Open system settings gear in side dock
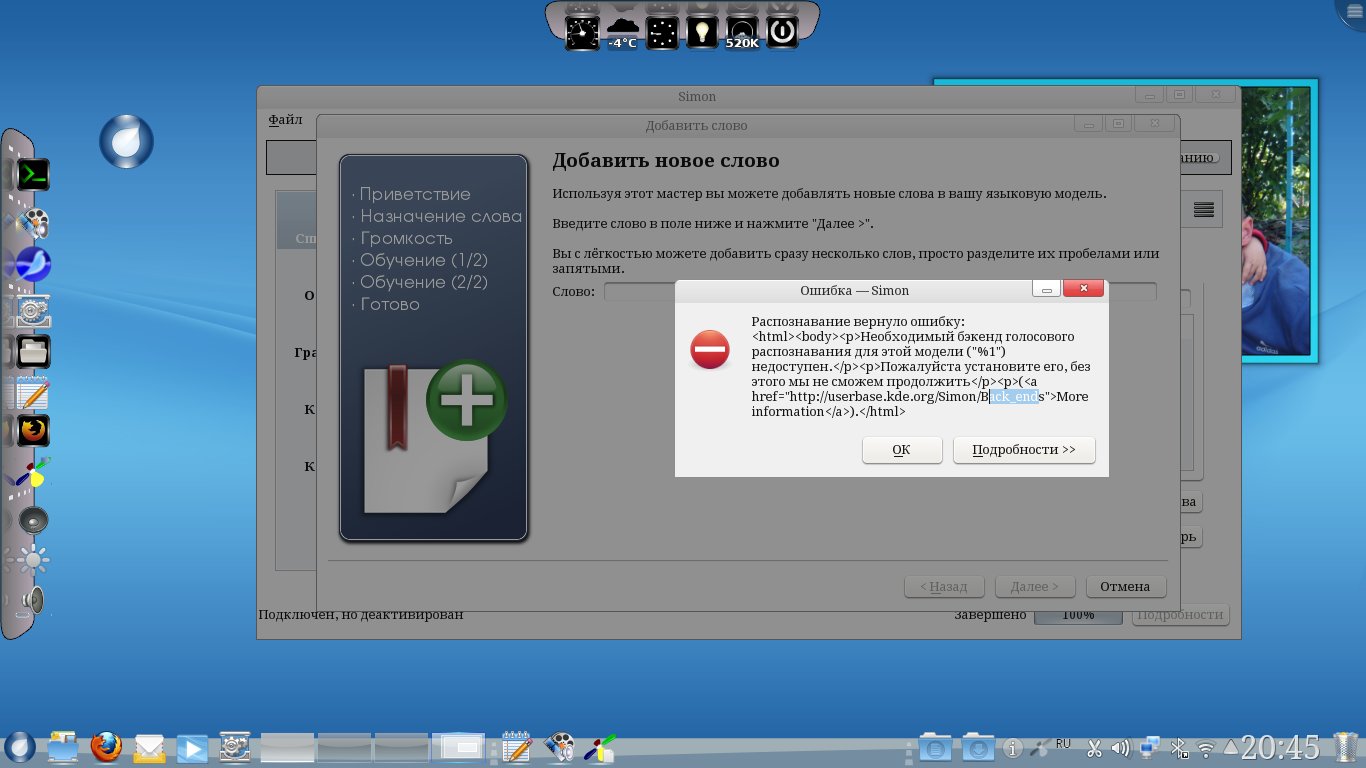 [x=34, y=311]
